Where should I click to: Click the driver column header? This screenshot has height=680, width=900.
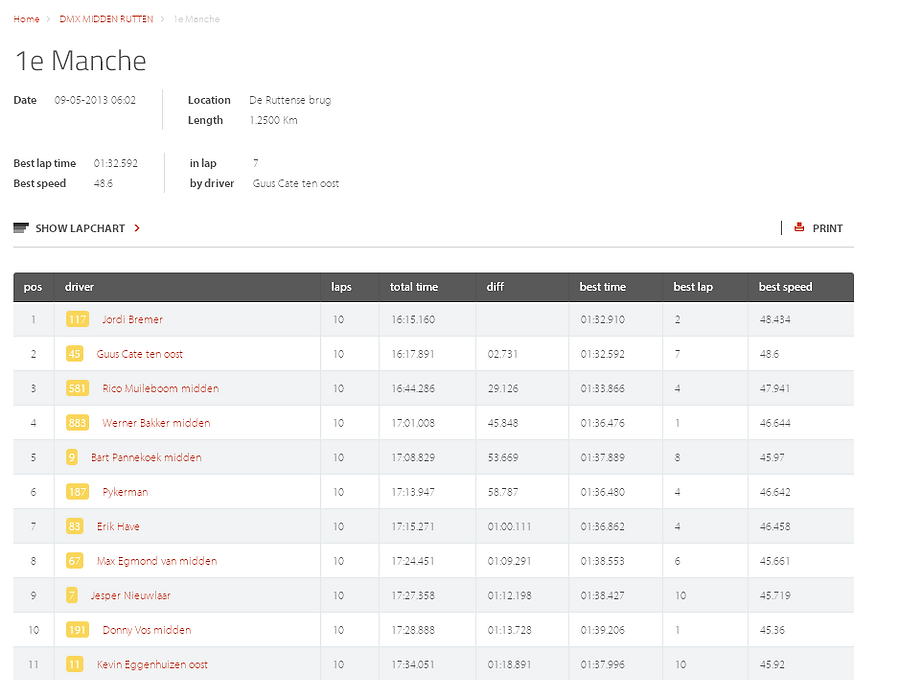click(x=79, y=287)
